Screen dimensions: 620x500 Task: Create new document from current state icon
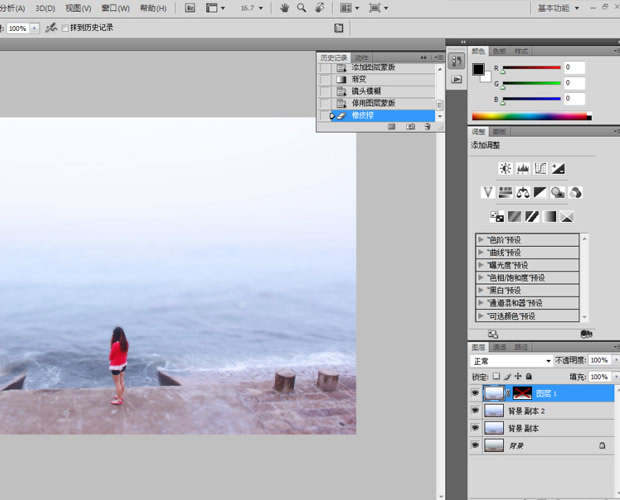point(391,126)
